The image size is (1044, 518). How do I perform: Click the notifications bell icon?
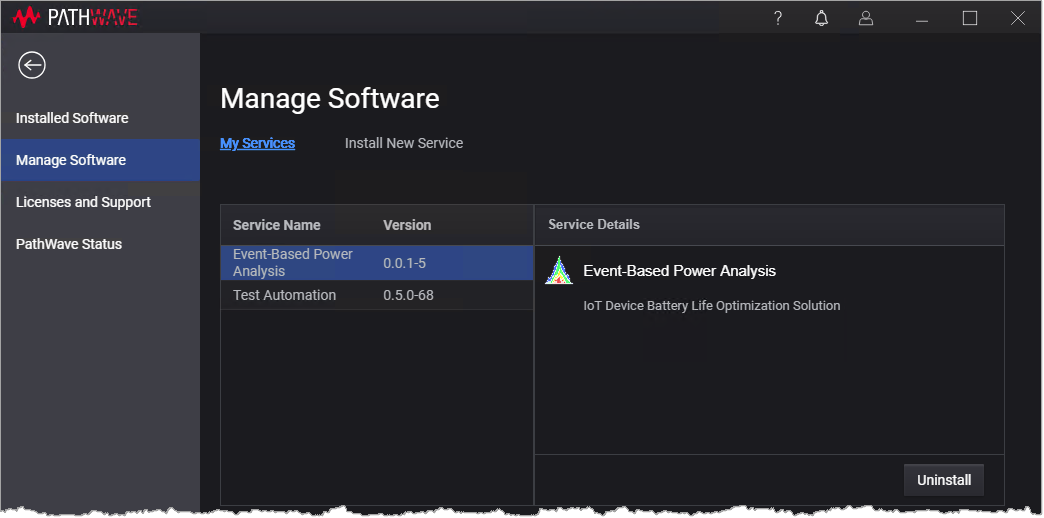822,18
